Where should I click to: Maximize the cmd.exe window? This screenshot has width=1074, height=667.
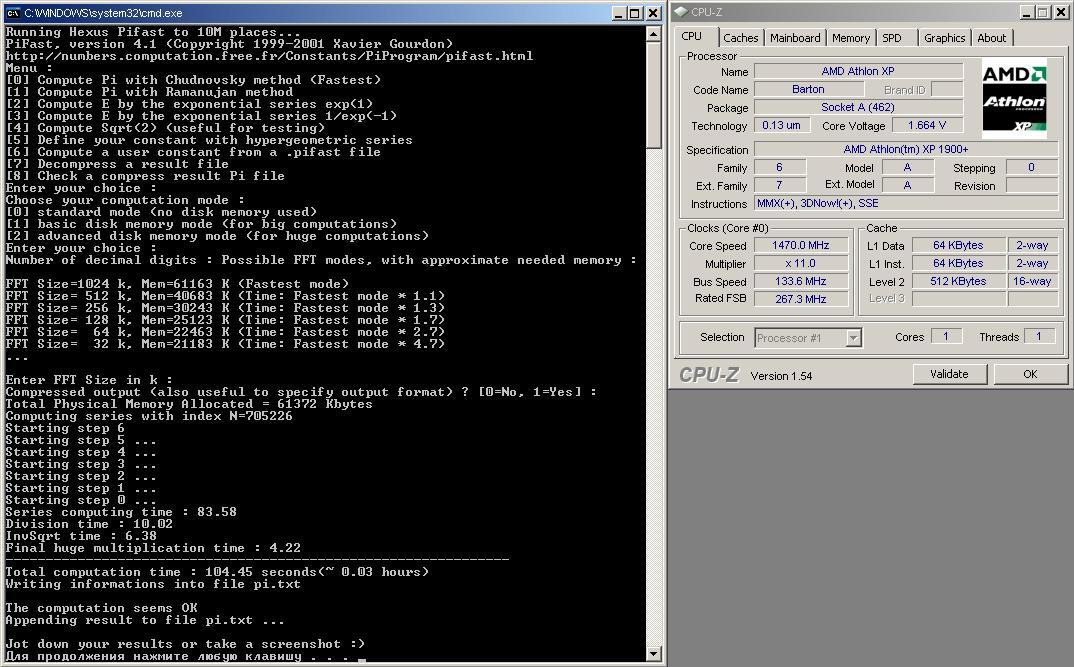pos(636,13)
